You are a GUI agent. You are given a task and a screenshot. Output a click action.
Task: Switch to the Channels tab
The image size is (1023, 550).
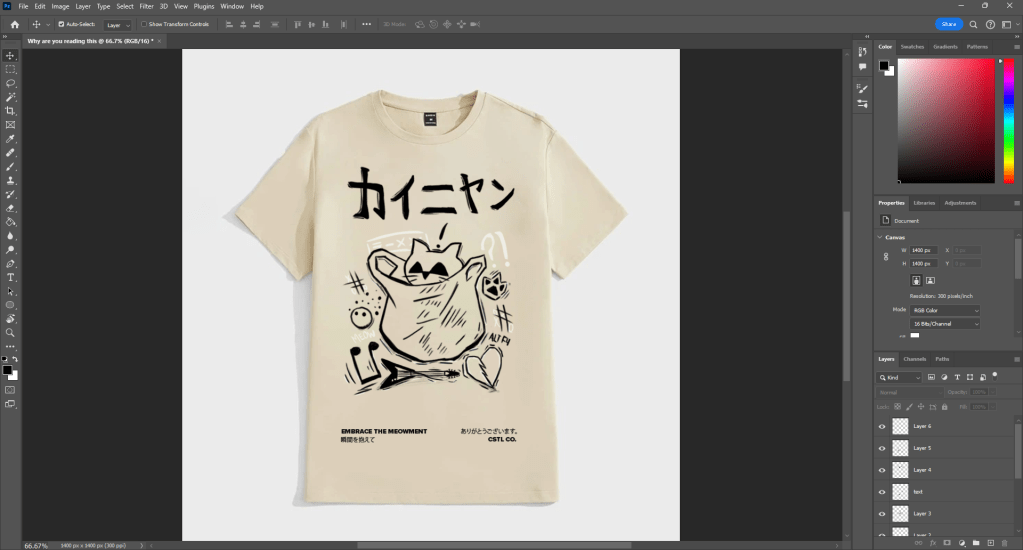(914, 359)
